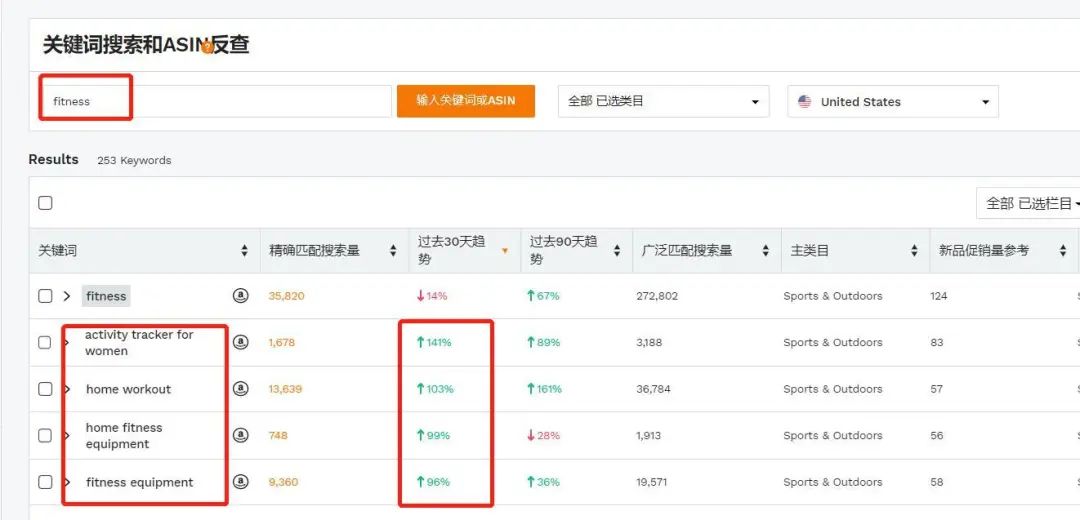Sort by 精确匹配搜索量 column arrows
Screen dimensions: 1080x520
point(393,251)
